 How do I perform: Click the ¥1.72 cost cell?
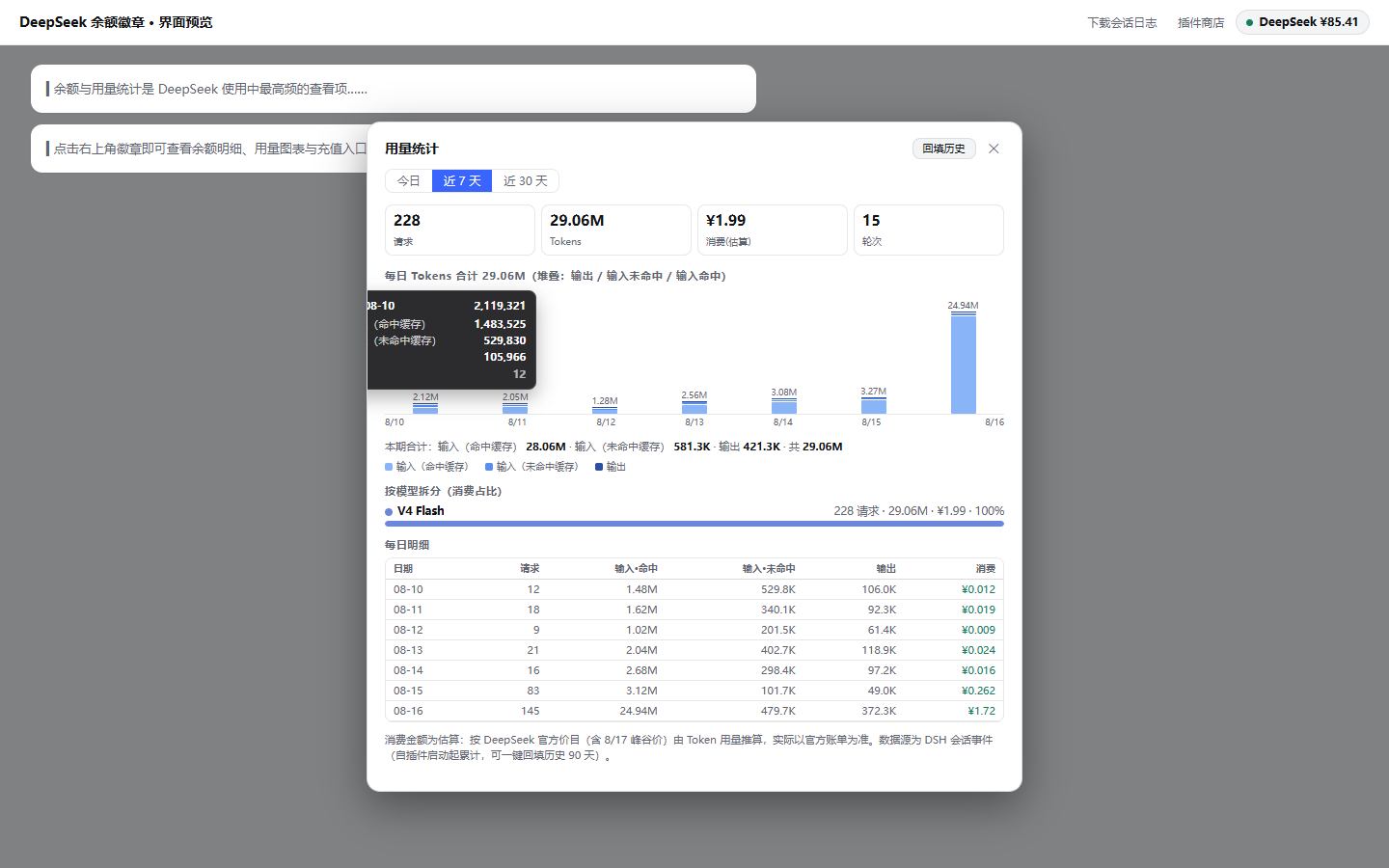tap(982, 711)
